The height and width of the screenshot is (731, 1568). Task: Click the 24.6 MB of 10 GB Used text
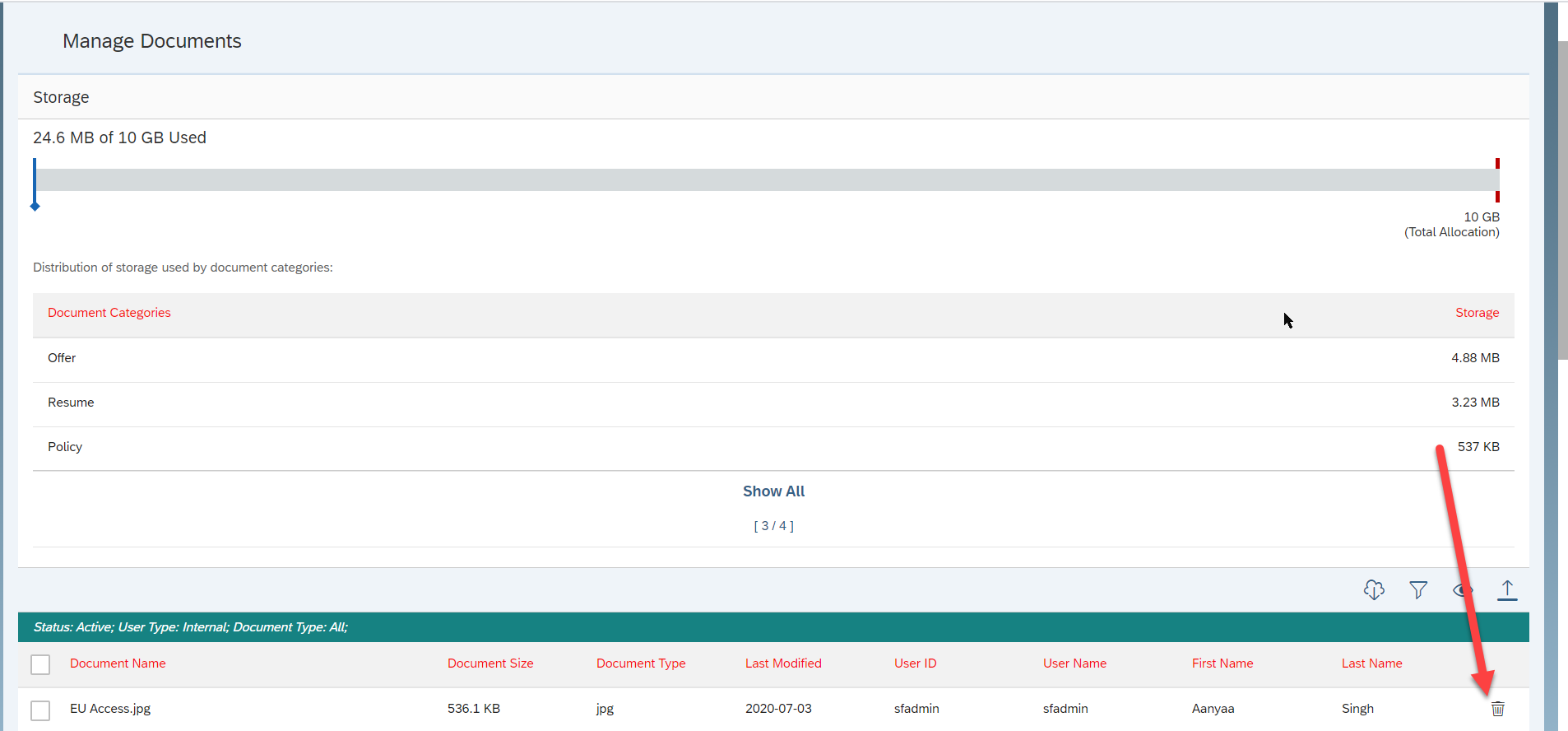(x=119, y=137)
